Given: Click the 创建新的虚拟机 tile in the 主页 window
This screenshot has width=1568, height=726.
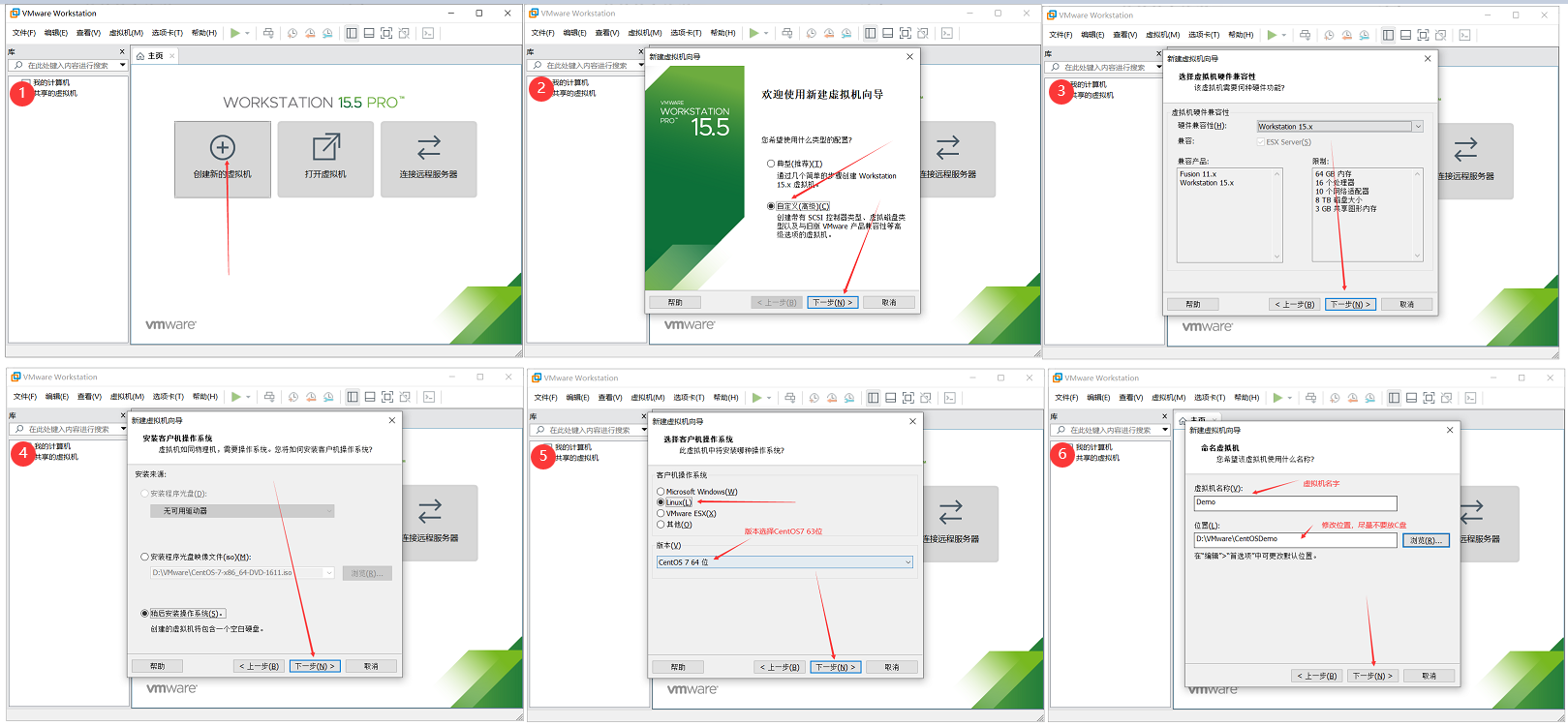Looking at the screenshot, I should 223,159.
